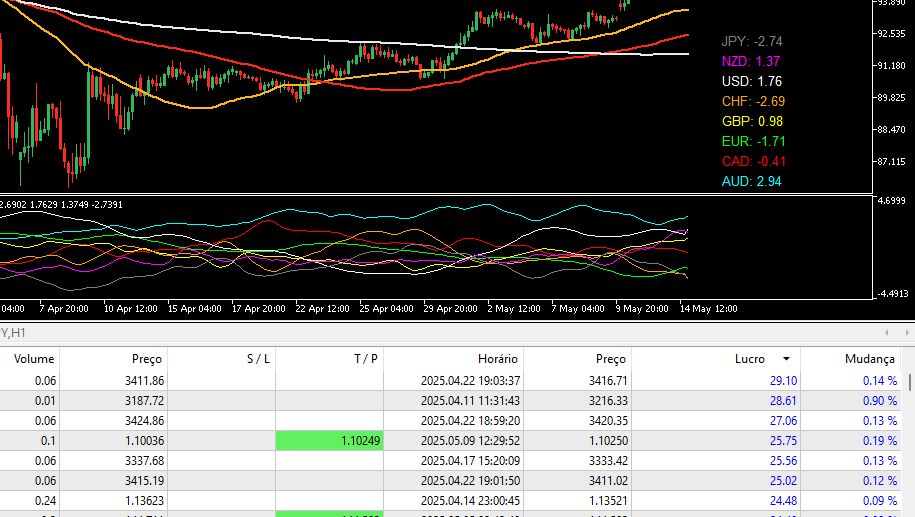Select the EUR: -1.71 strength label
This screenshot has height=517, width=915.
coord(753,141)
